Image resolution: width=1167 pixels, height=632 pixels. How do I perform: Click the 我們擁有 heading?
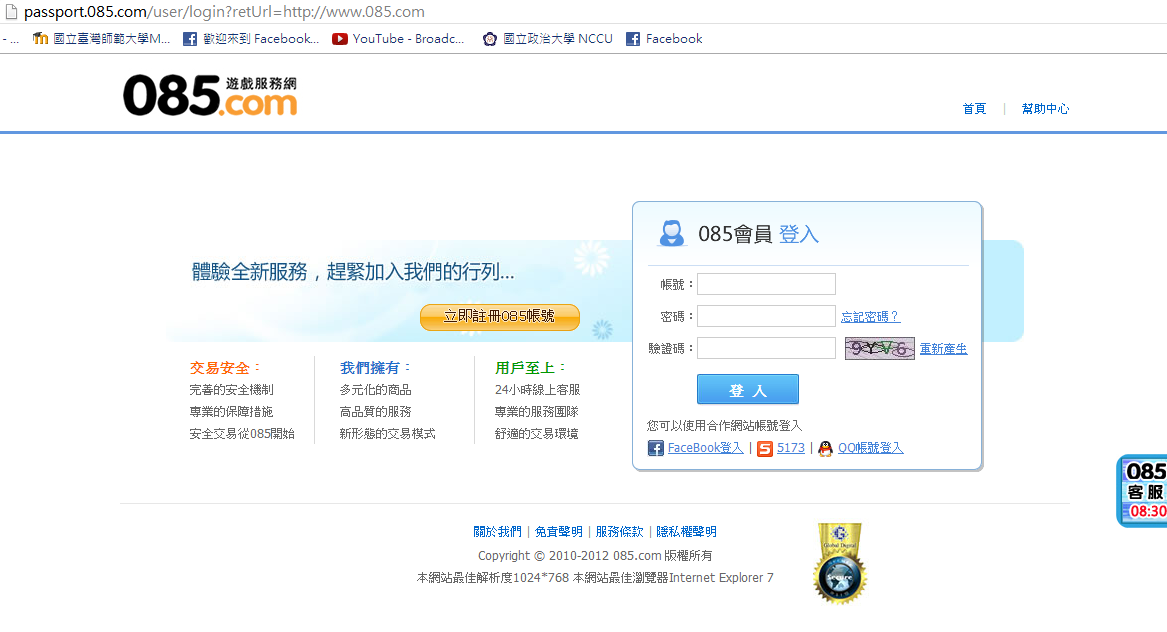click(x=374, y=368)
